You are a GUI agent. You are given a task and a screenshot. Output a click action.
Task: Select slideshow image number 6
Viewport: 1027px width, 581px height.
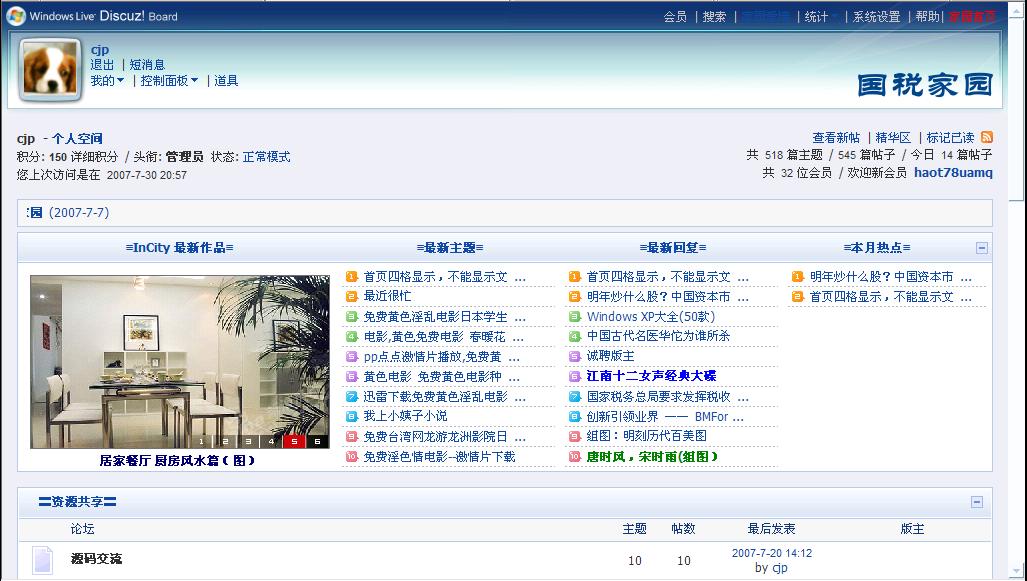pyautogui.click(x=317, y=441)
